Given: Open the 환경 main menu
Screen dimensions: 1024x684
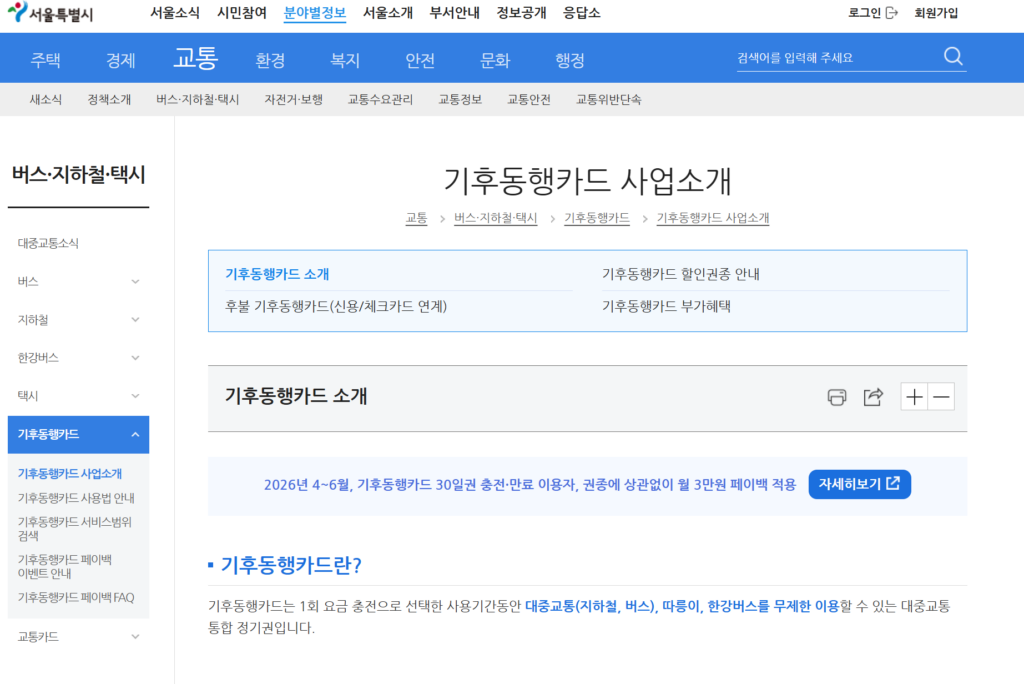Looking at the screenshot, I should pos(270,60).
